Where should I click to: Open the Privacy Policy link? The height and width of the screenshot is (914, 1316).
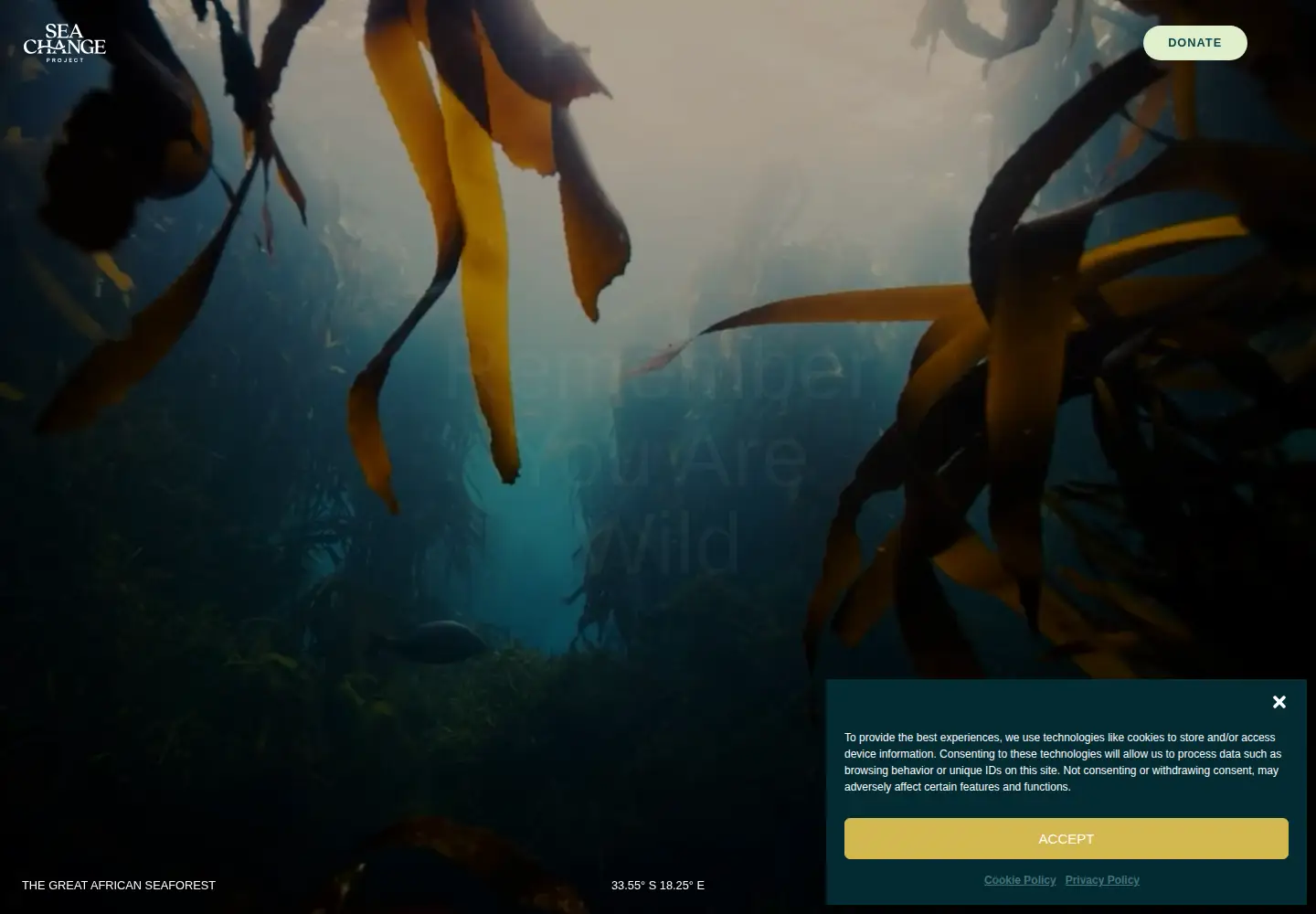[1102, 880]
